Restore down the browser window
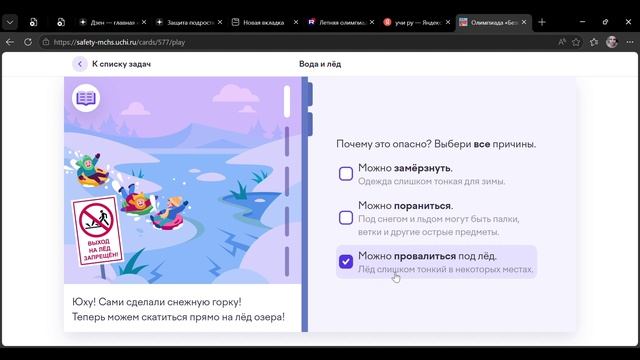The height and width of the screenshot is (360, 640). point(605,22)
